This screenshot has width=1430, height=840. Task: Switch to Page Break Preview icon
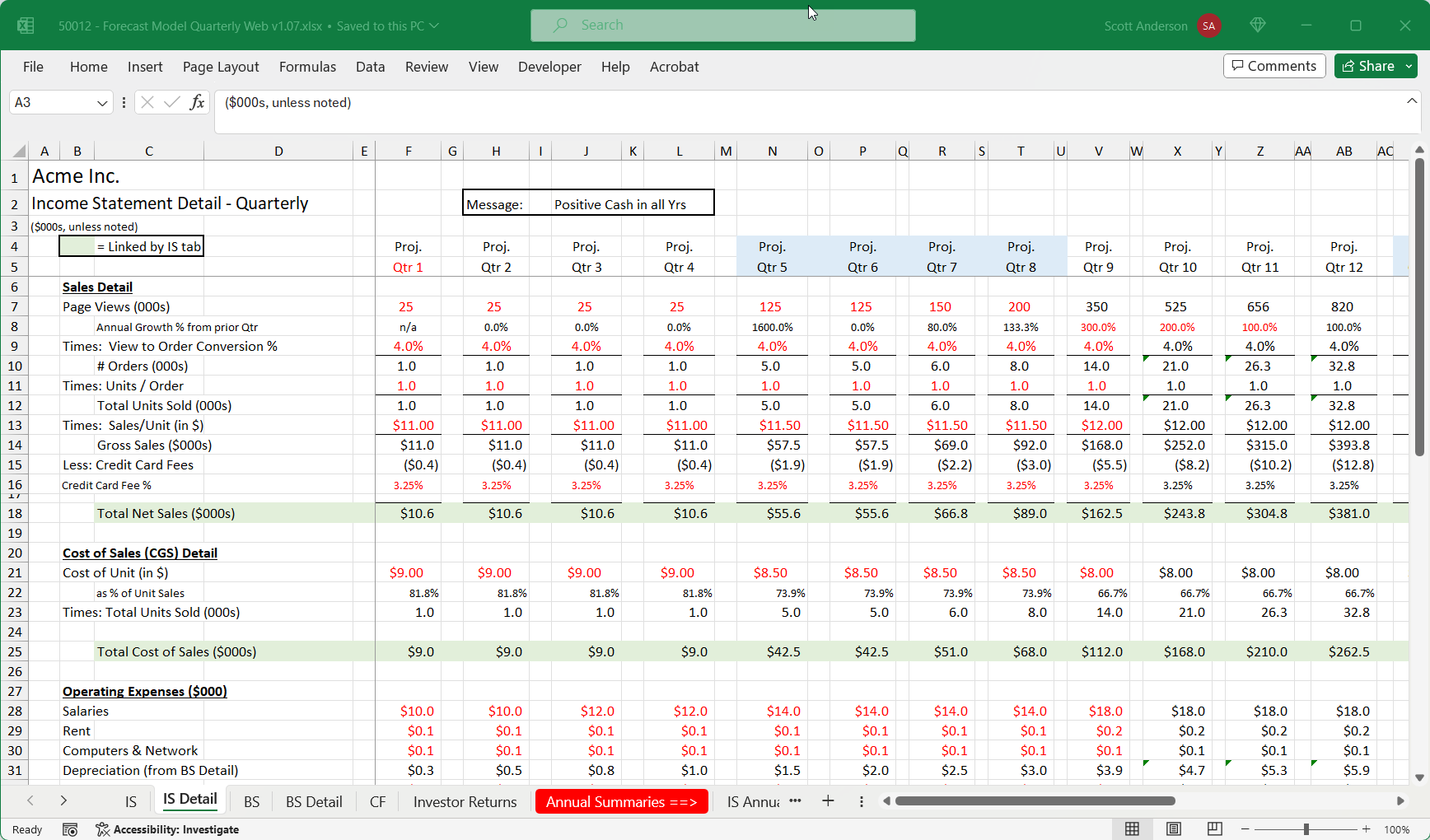click(1214, 829)
